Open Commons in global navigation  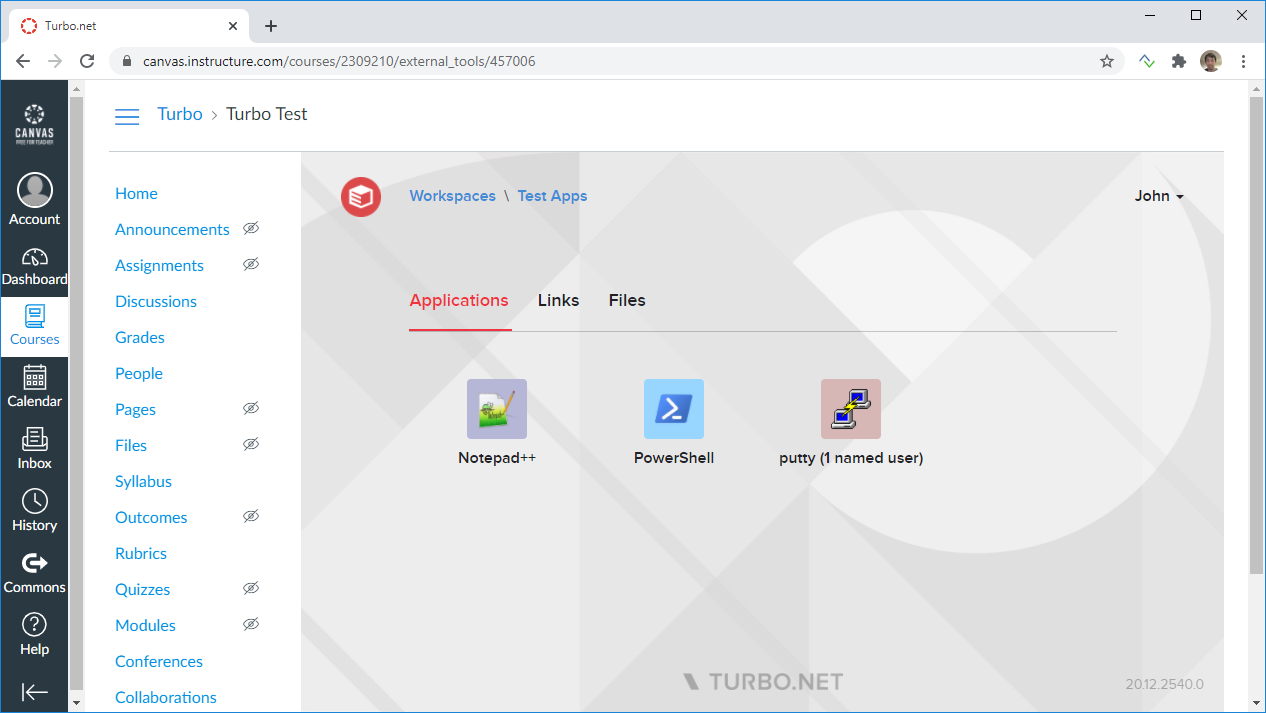(x=34, y=573)
